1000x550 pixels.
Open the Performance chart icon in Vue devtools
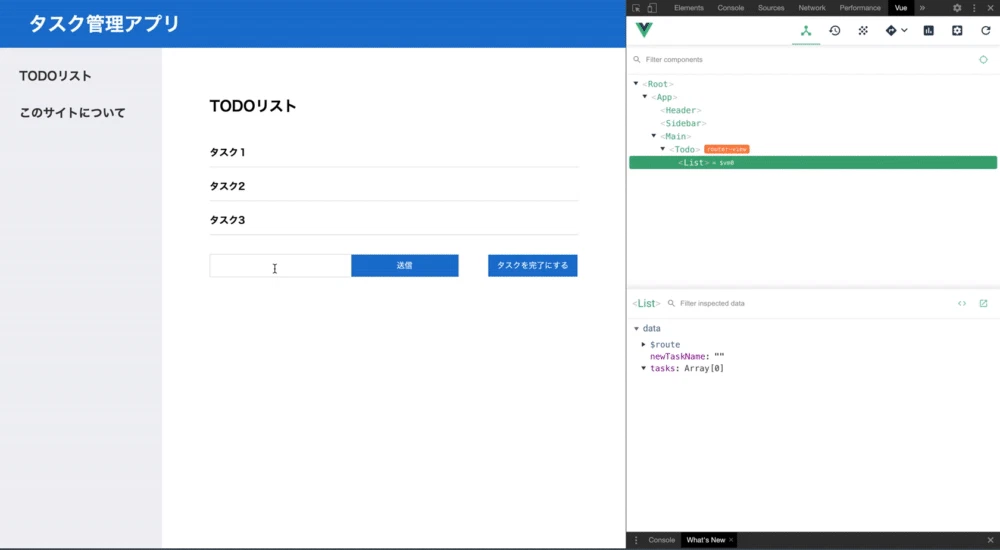929,31
